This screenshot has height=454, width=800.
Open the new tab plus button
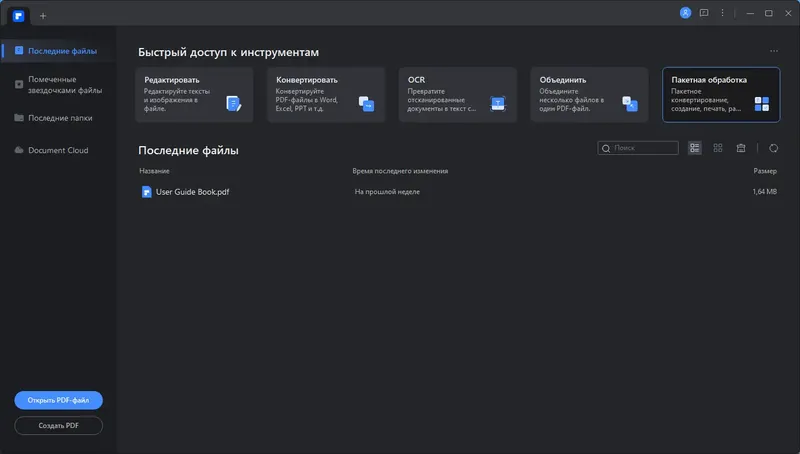point(43,16)
